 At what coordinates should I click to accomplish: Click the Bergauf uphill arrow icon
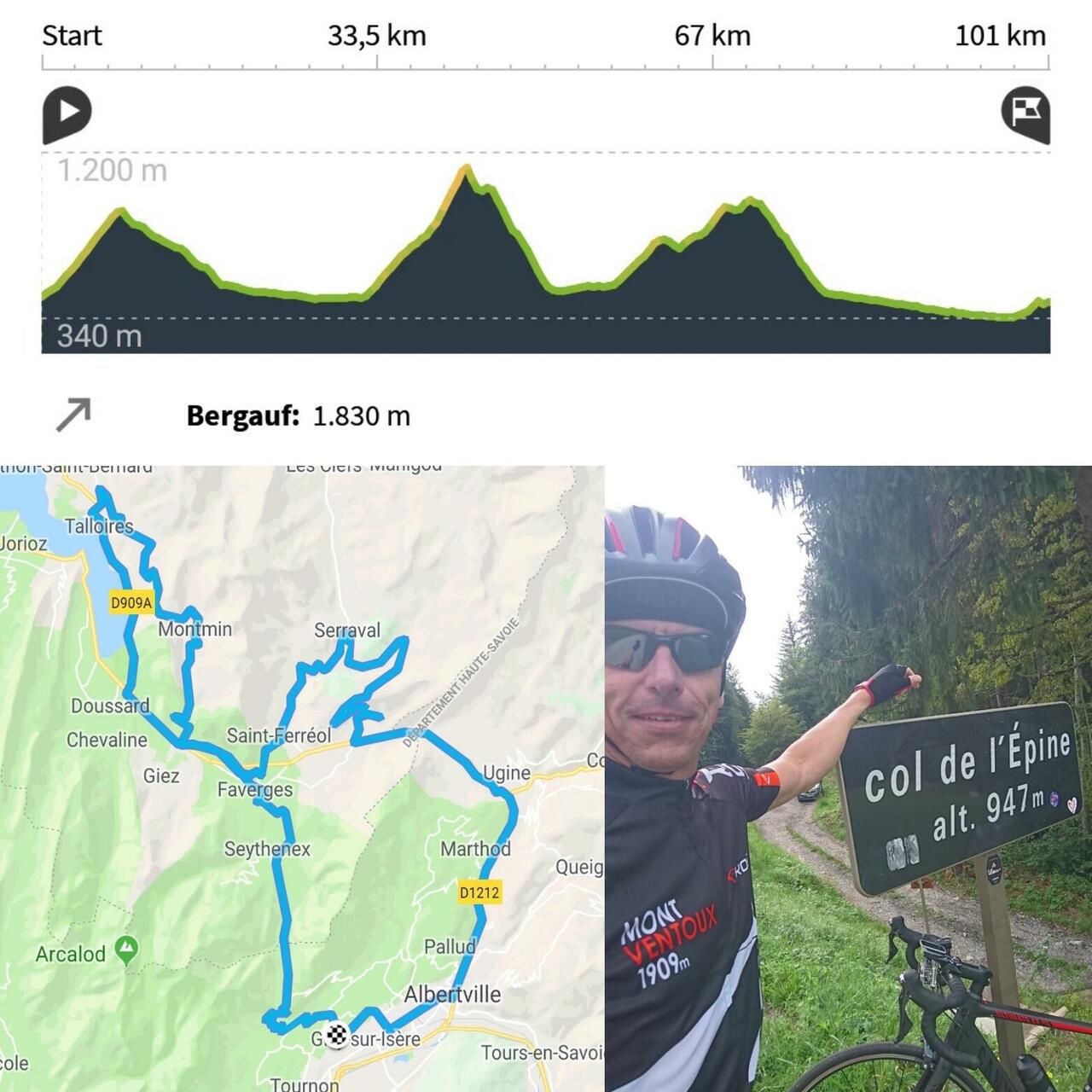73,415
